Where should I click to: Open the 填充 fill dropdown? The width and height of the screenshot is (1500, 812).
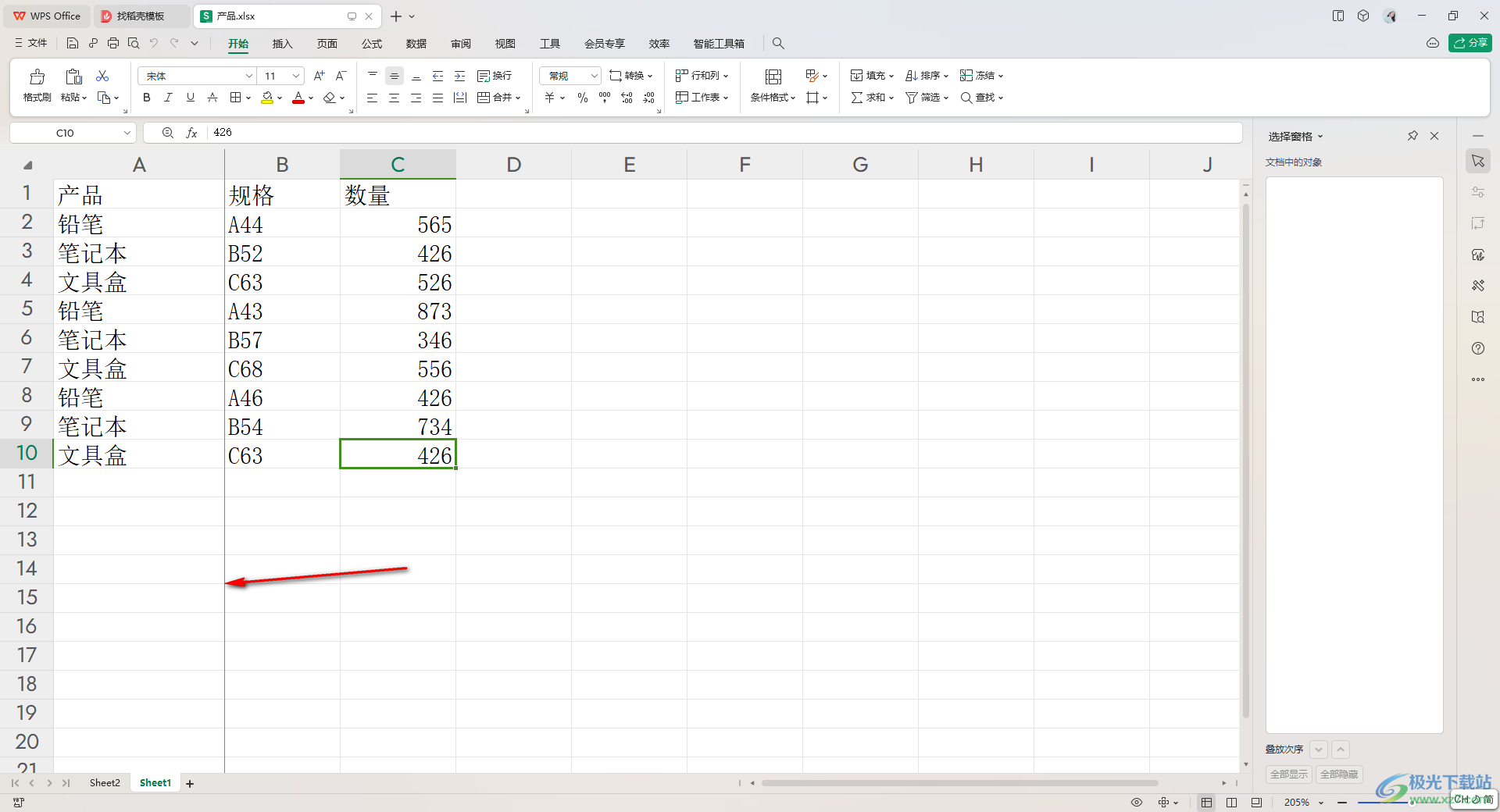[x=872, y=76]
